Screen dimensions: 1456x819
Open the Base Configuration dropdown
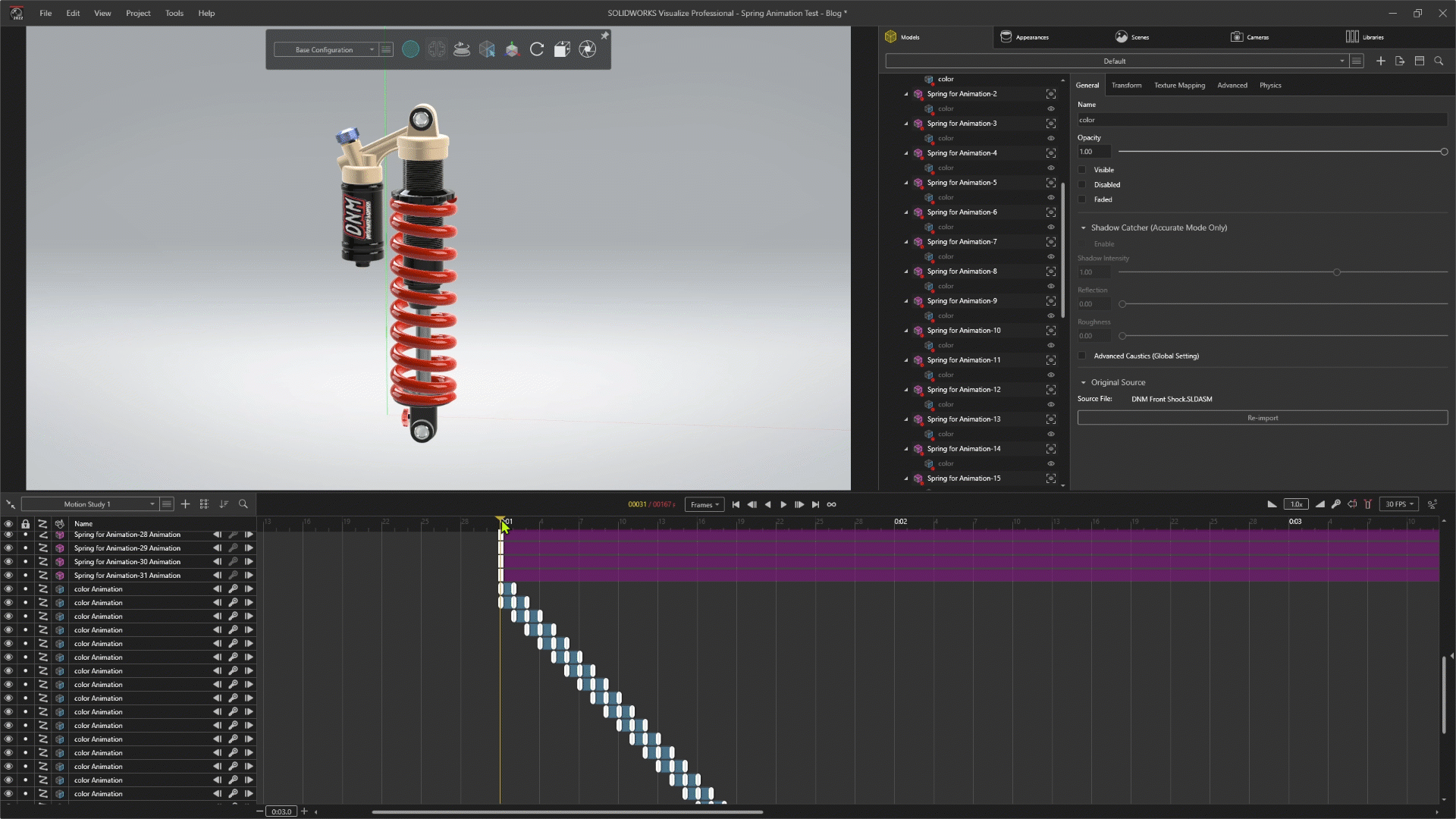(325, 50)
